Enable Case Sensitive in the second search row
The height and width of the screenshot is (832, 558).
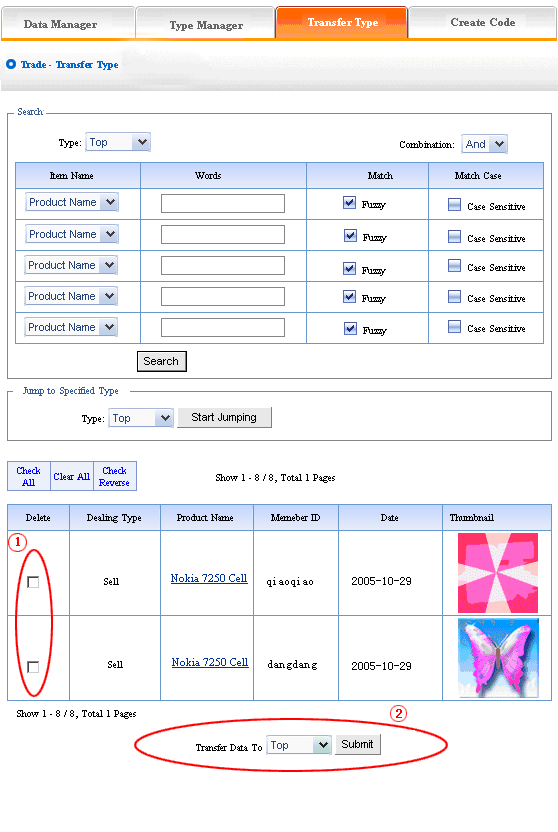454,236
